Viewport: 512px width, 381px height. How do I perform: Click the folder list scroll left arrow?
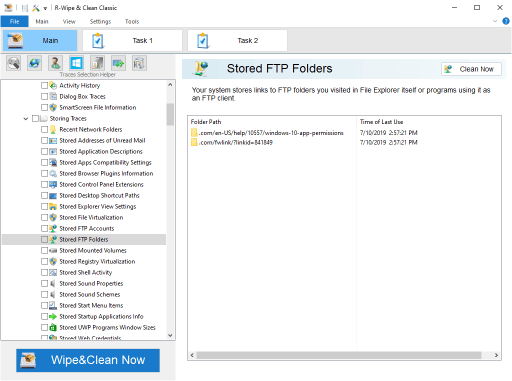[x=192, y=355]
